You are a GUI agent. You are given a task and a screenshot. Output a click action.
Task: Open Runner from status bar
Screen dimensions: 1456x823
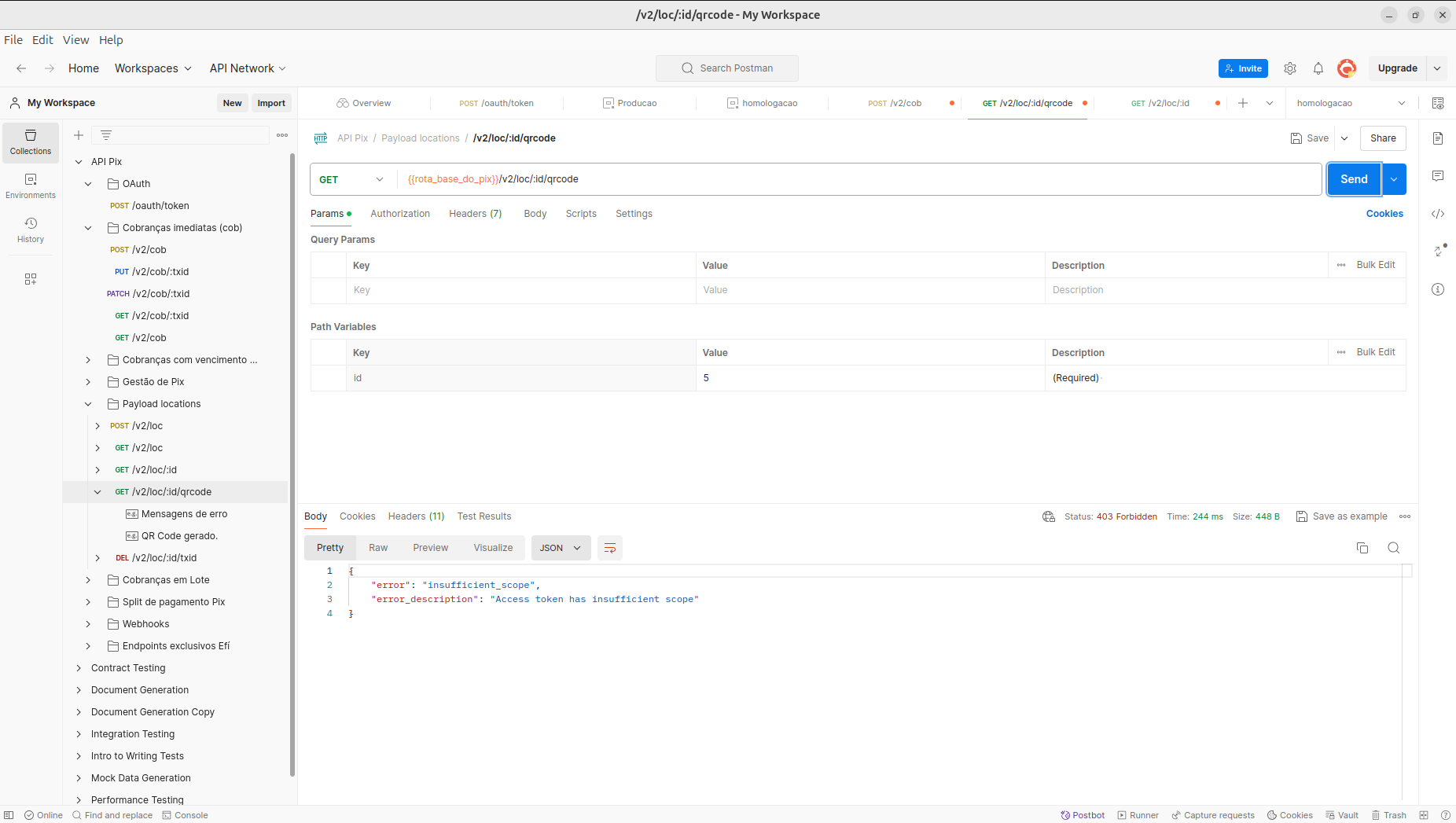click(x=1138, y=815)
